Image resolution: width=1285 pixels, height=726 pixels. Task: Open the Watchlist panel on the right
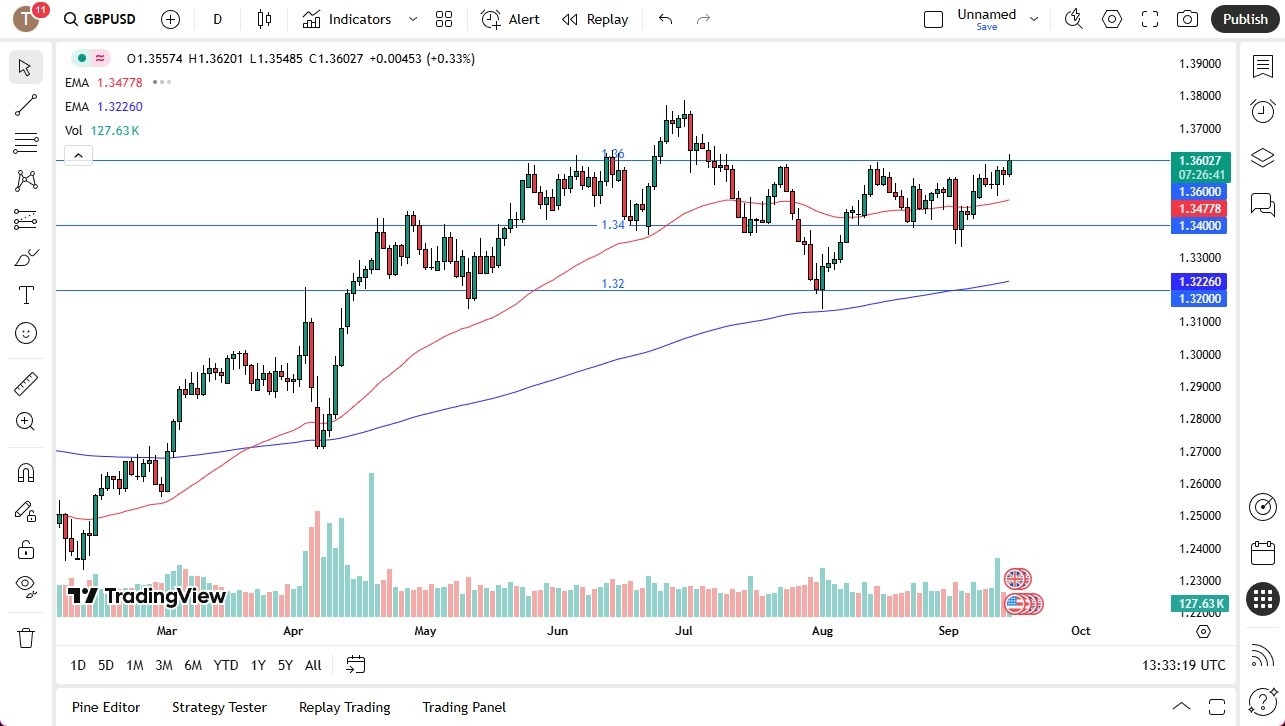(1262, 64)
